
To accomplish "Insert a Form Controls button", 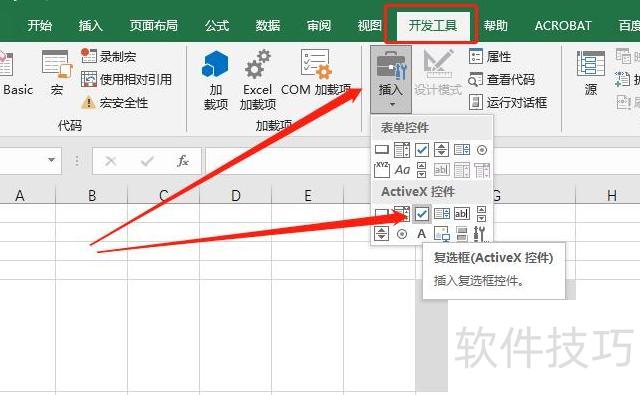I will [x=382, y=150].
